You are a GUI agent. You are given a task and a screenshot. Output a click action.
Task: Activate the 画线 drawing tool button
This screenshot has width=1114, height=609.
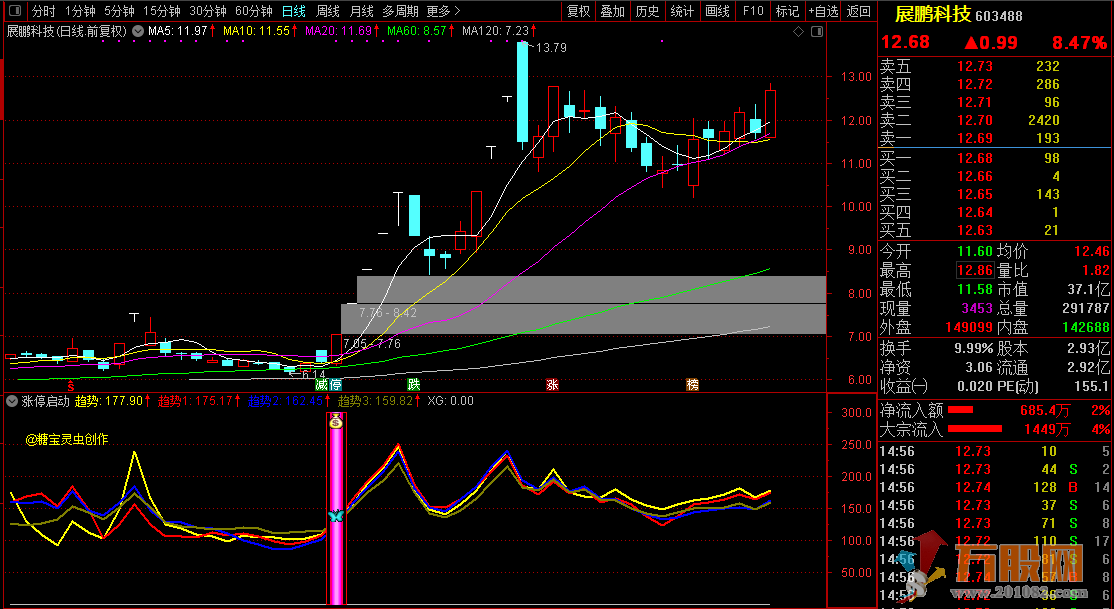pos(718,11)
